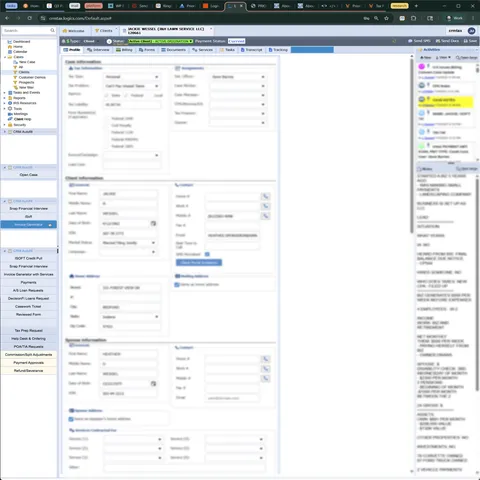480x480 pixels.
Task: Click the search magnifier icon in sidebar
Action: click(52, 30)
